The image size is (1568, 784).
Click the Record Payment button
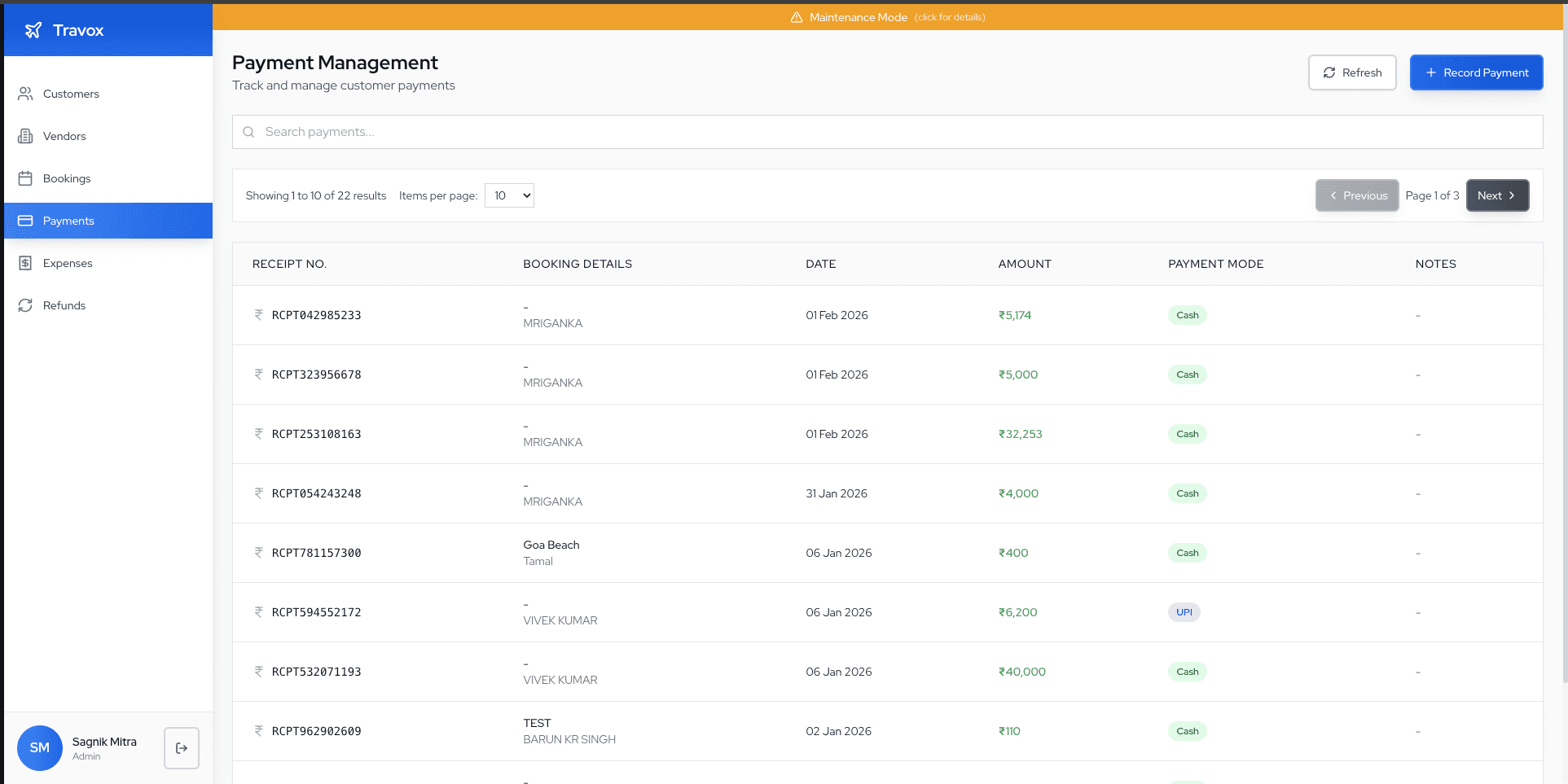1476,72
